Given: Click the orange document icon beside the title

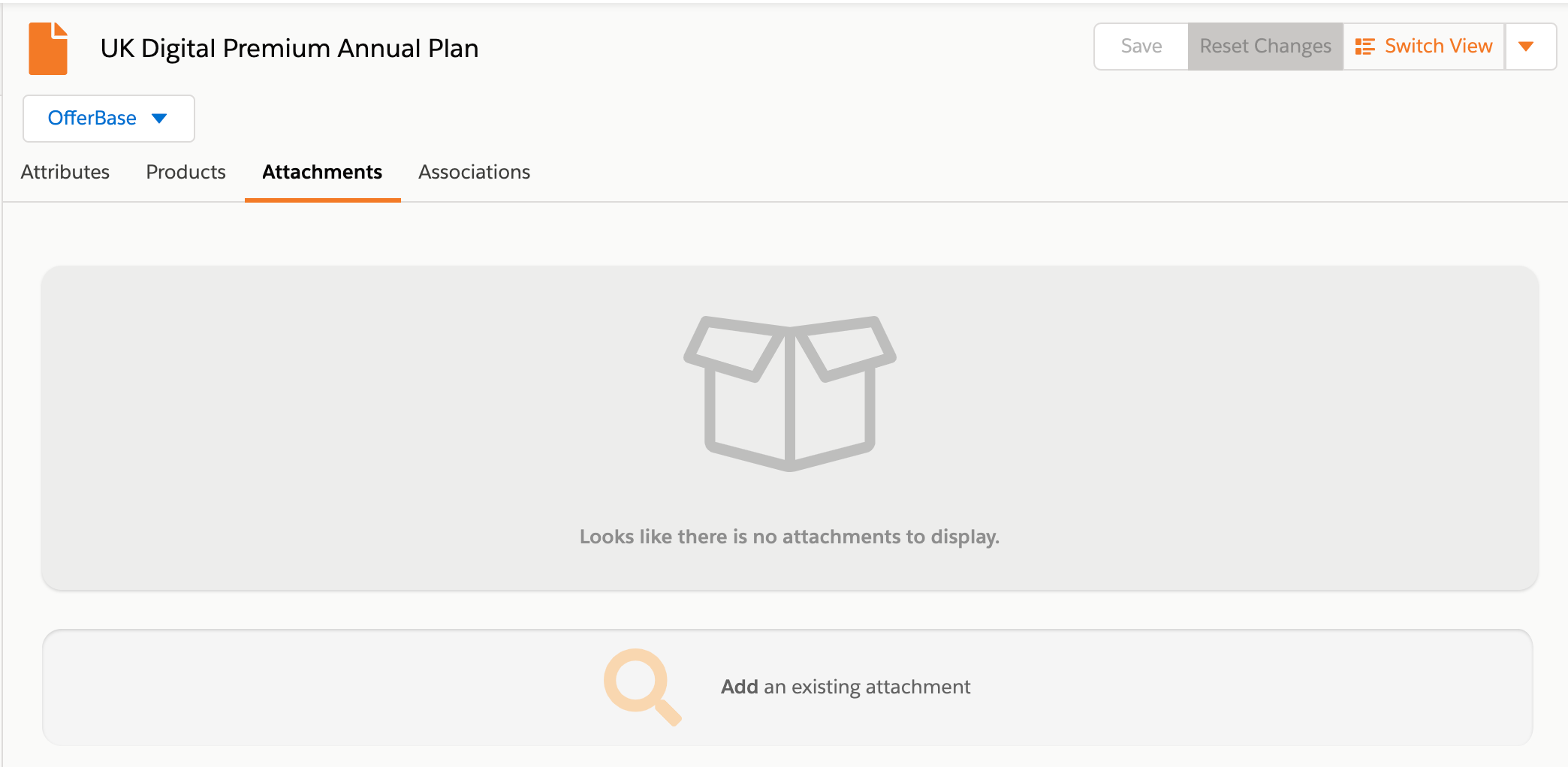Looking at the screenshot, I should click(48, 49).
